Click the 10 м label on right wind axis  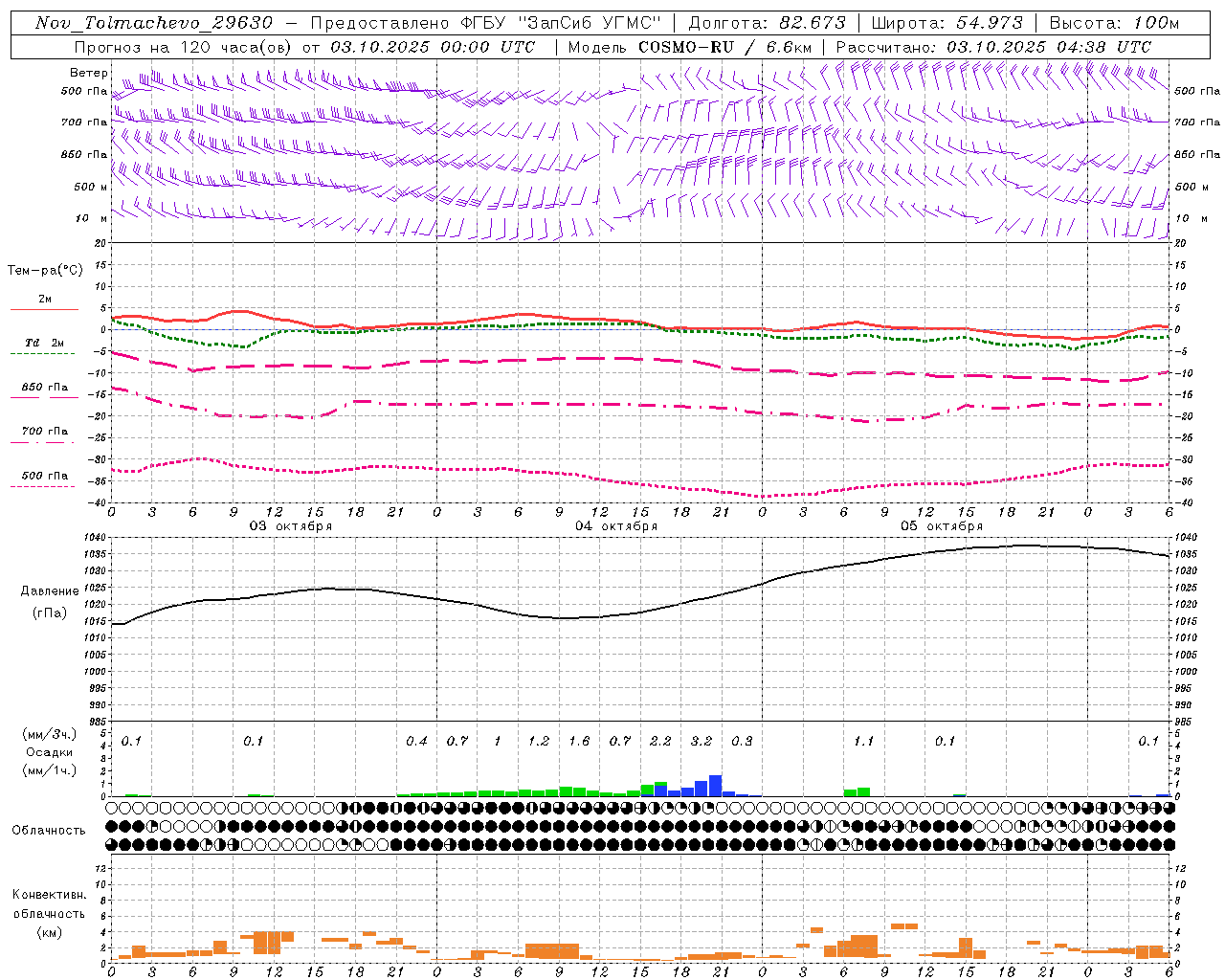(1191, 218)
